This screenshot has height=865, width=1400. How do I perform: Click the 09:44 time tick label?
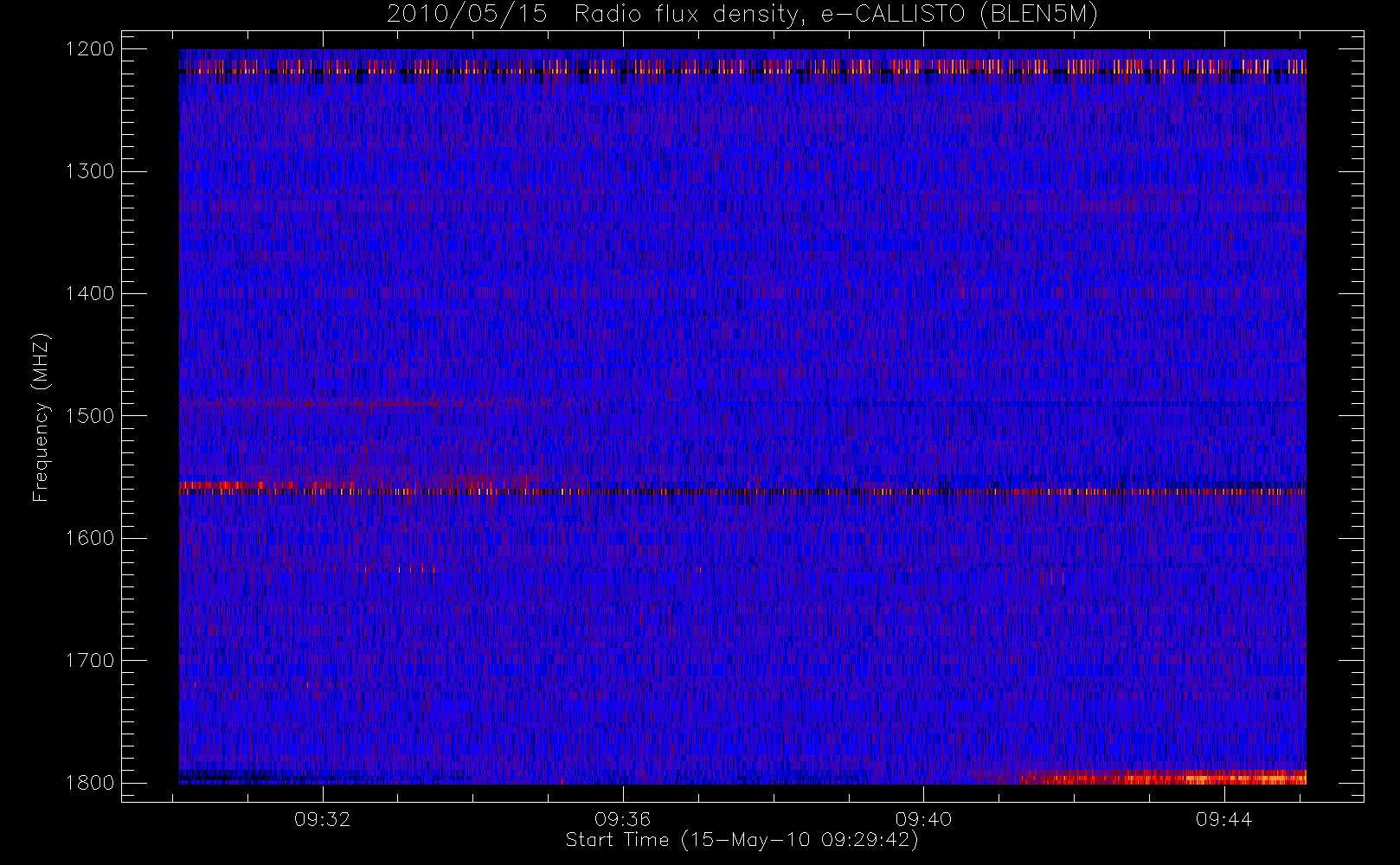point(1223,819)
